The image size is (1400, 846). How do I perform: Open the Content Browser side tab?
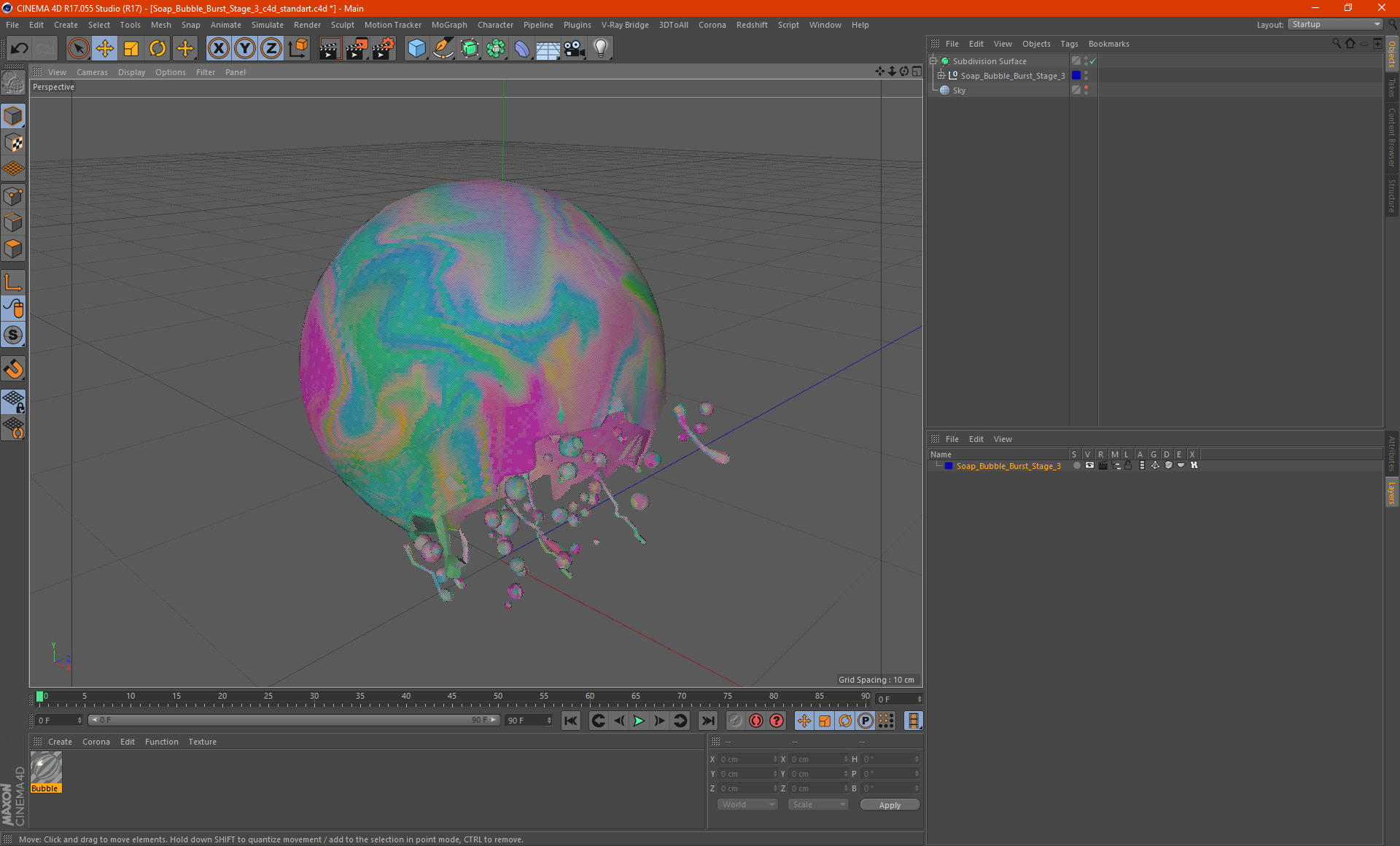point(1391,137)
